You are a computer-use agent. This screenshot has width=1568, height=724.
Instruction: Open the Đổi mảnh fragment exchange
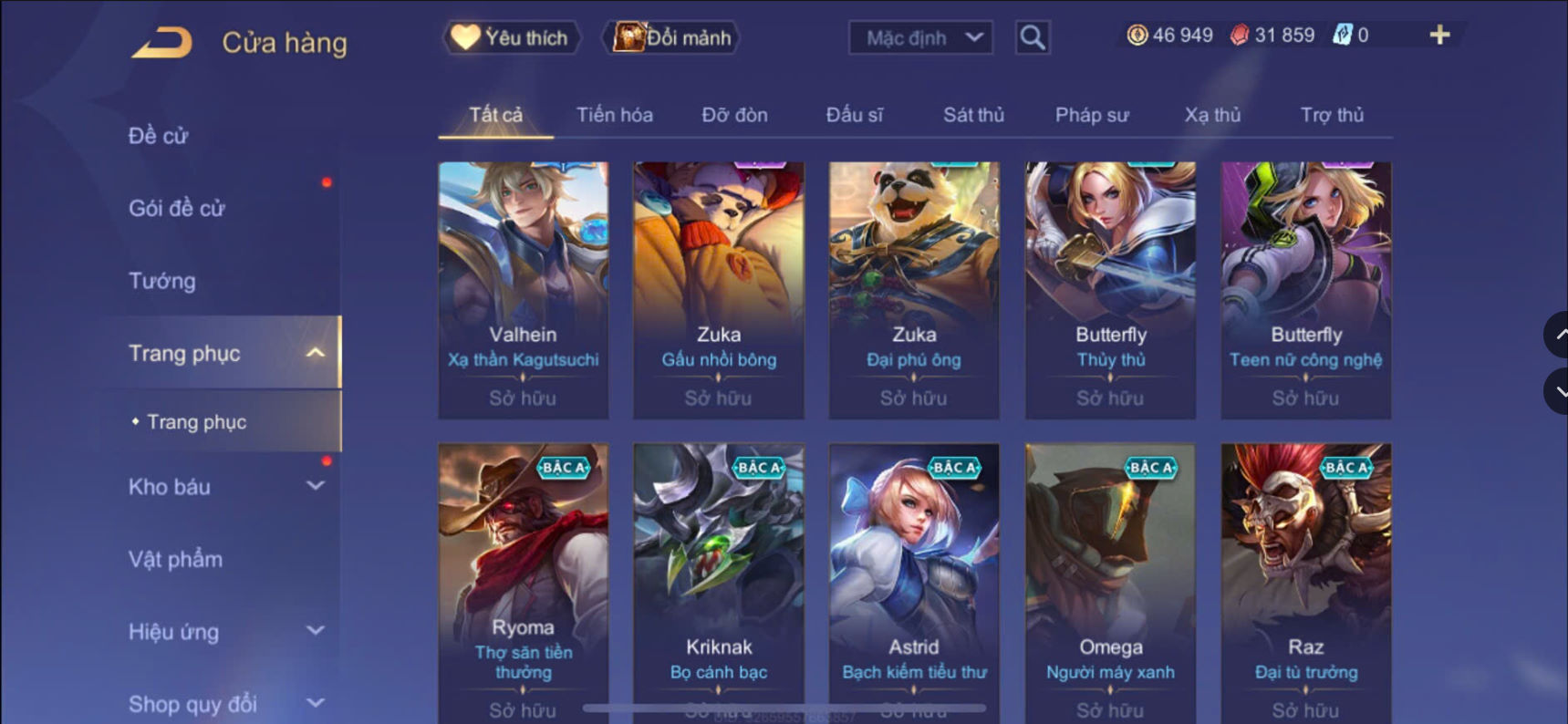671,37
